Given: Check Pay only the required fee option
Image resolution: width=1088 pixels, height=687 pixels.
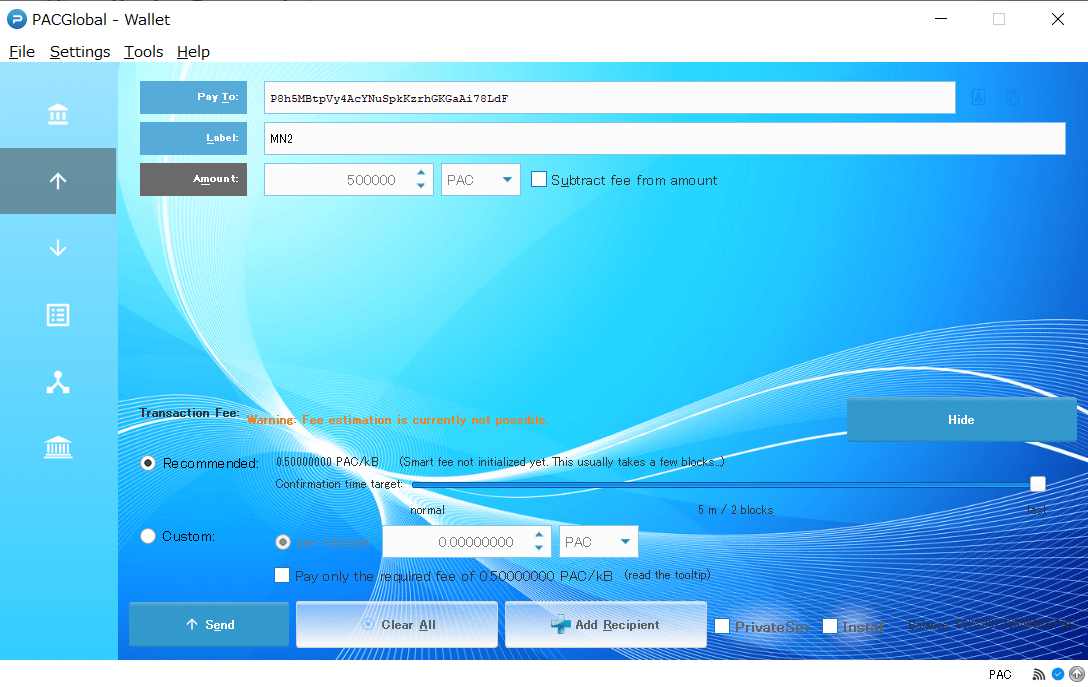Looking at the screenshot, I should click(282, 575).
